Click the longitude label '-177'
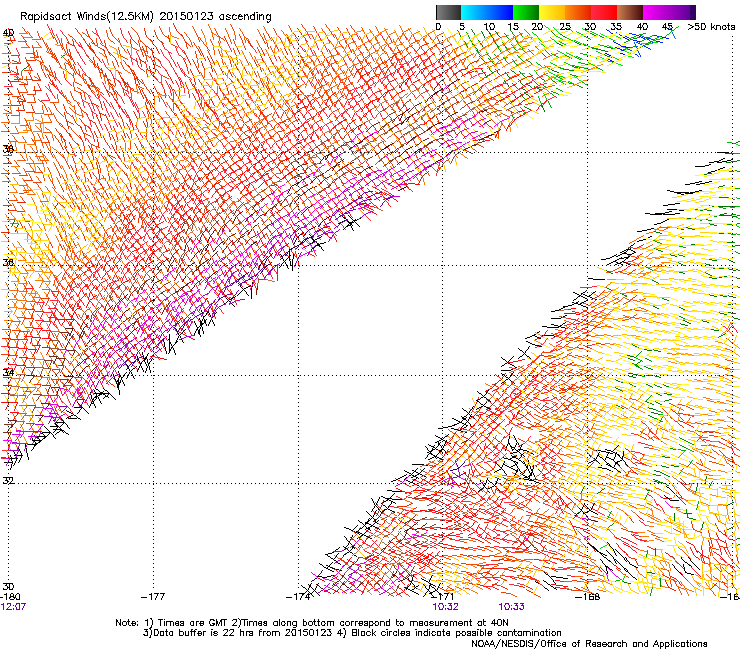 point(153,597)
